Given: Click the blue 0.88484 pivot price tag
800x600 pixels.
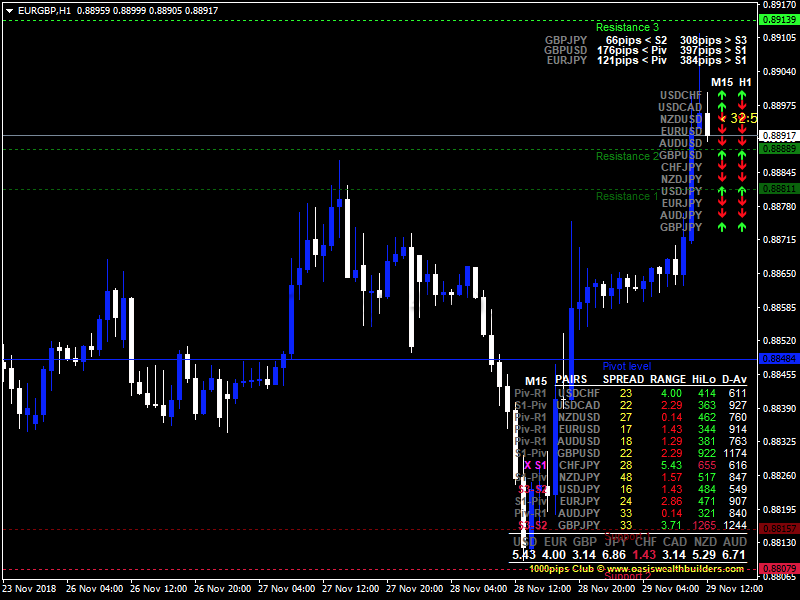Looking at the screenshot, I should click(778, 358).
